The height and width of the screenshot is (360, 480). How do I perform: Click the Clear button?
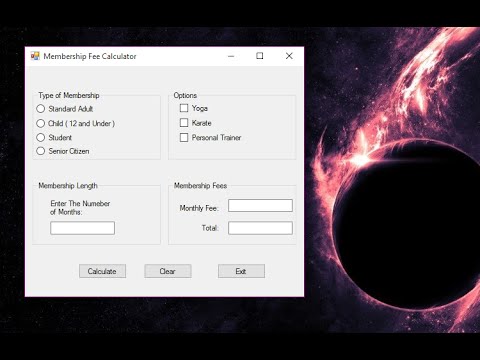[168, 271]
